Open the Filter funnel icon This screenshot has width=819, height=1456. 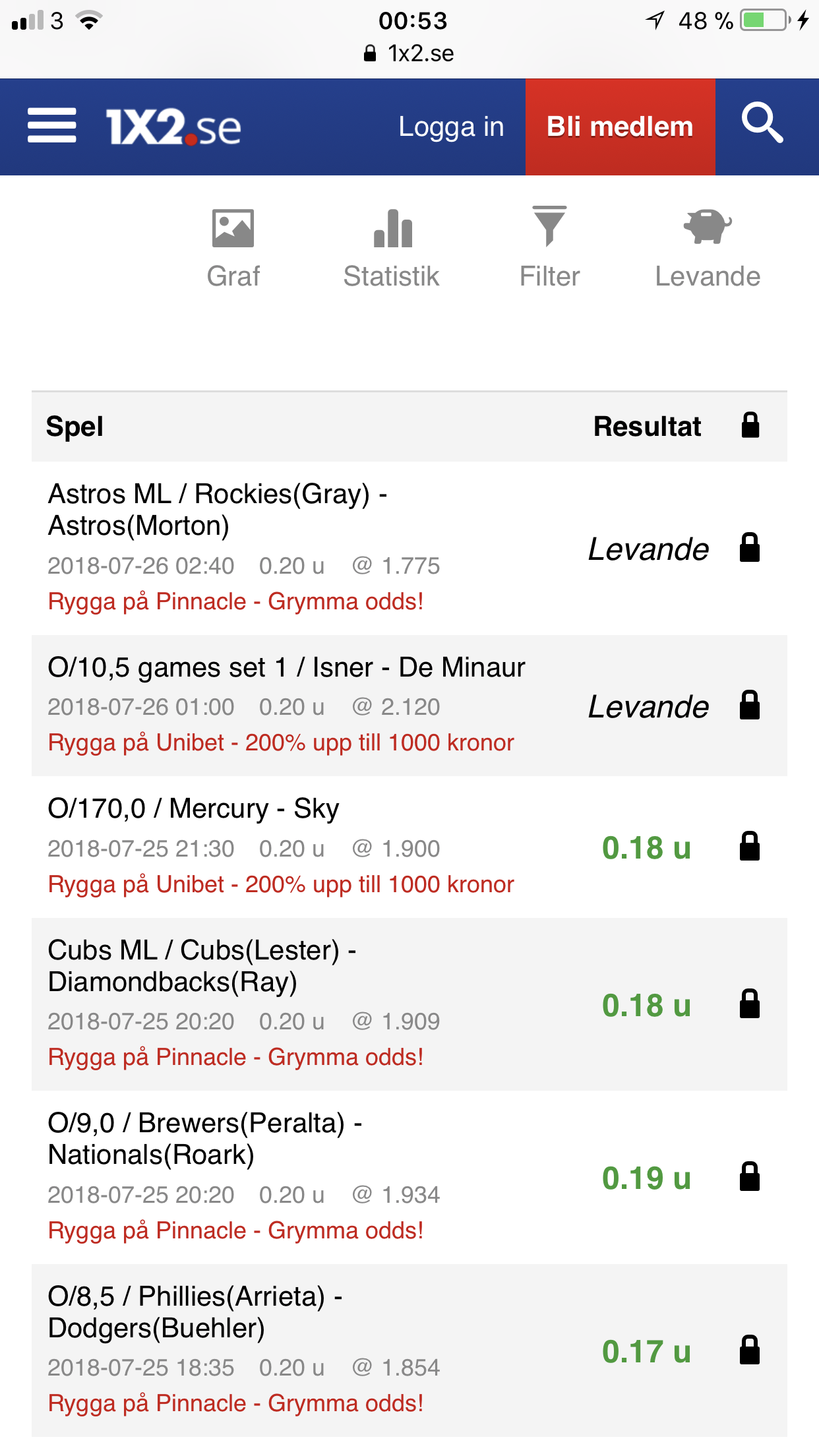549,226
